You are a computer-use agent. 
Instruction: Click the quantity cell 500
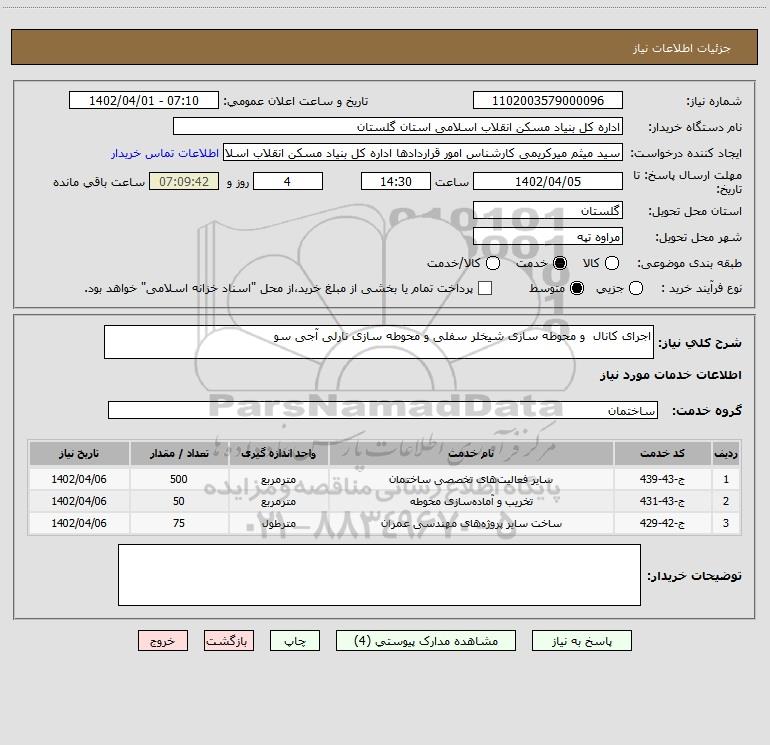pos(179,479)
